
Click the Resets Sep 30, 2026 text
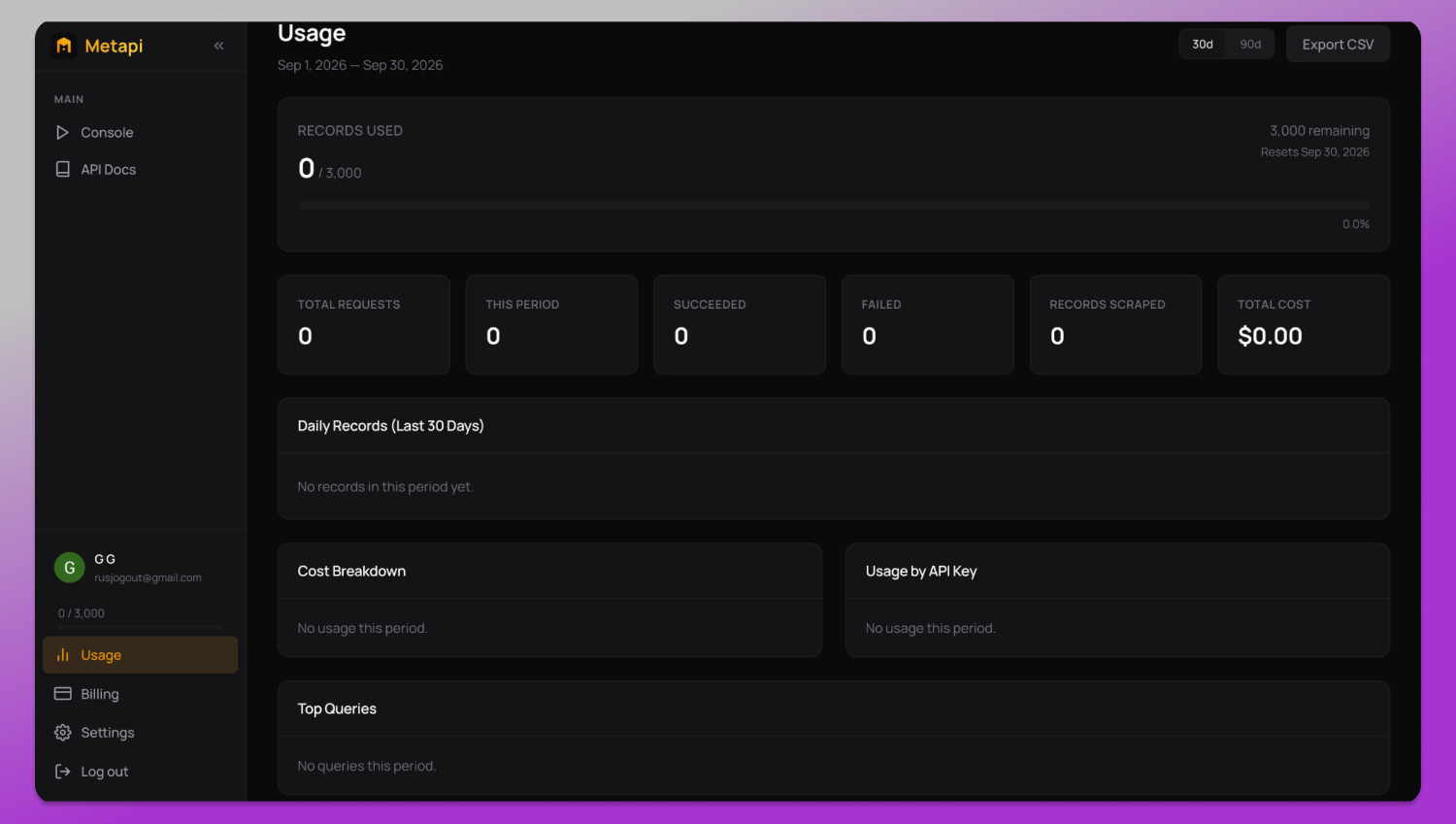[1315, 152]
